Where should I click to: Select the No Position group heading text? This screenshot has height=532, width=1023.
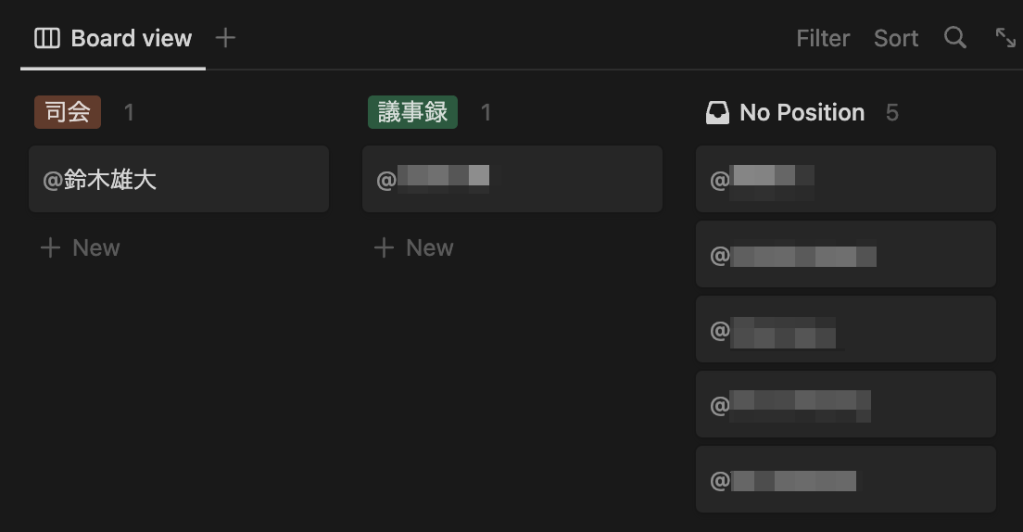[x=801, y=113]
